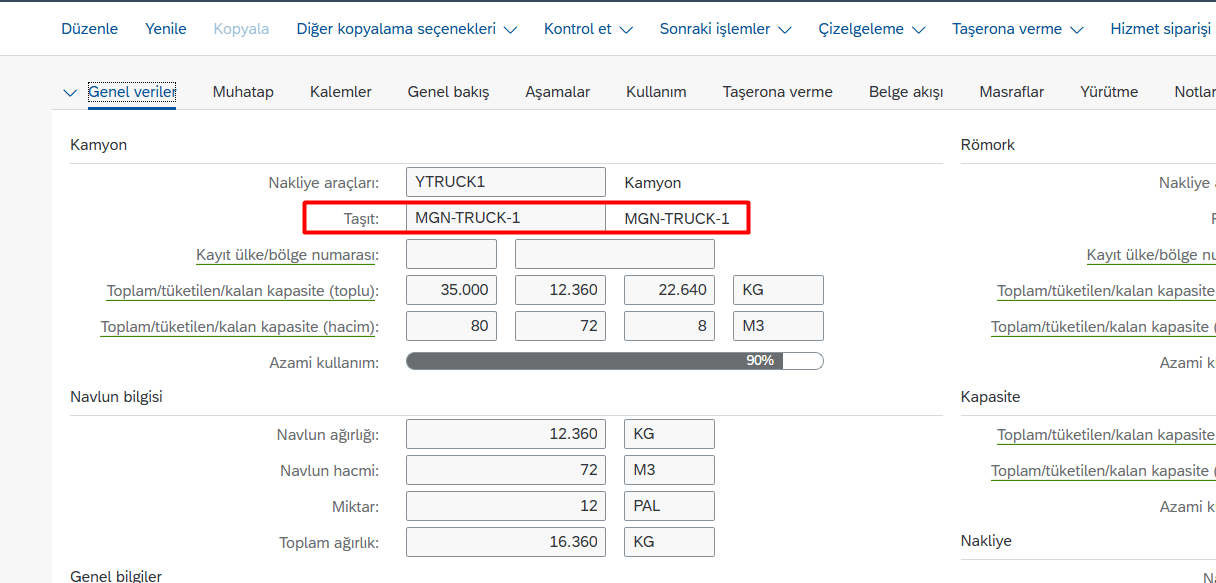Open the Kalemler tab

[x=341, y=92]
